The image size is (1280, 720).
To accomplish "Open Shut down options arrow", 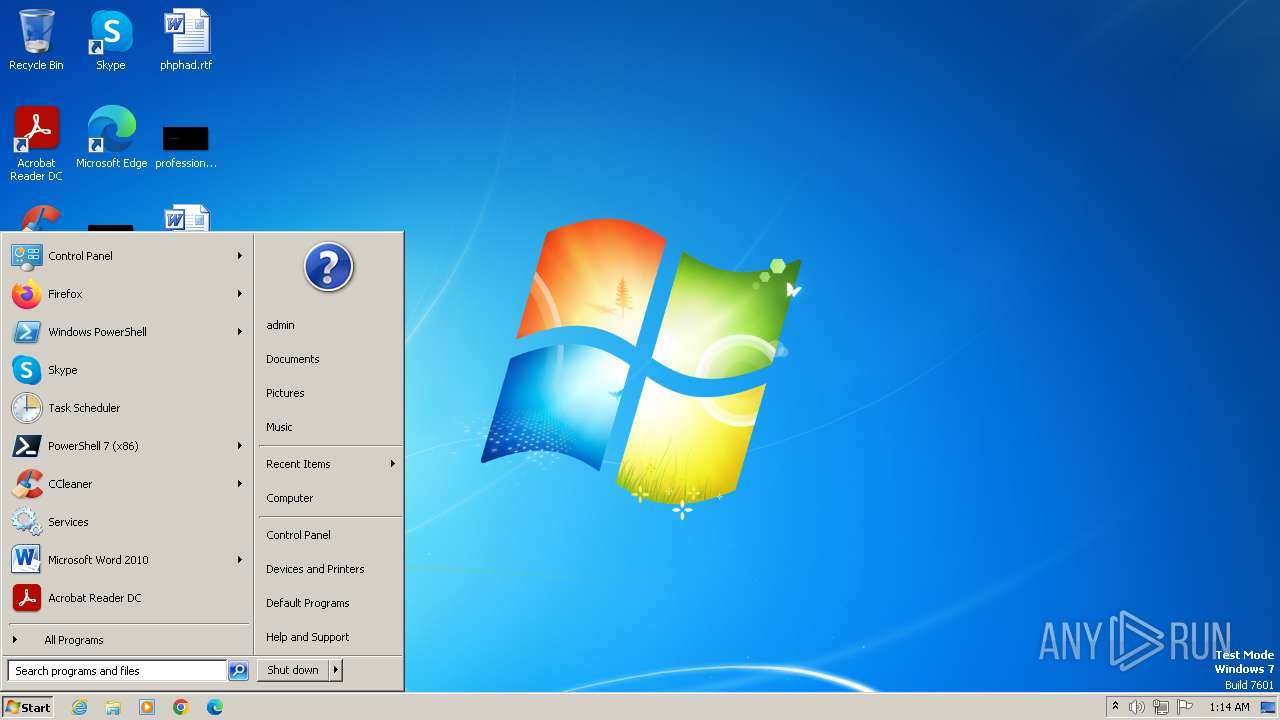I will (336, 670).
